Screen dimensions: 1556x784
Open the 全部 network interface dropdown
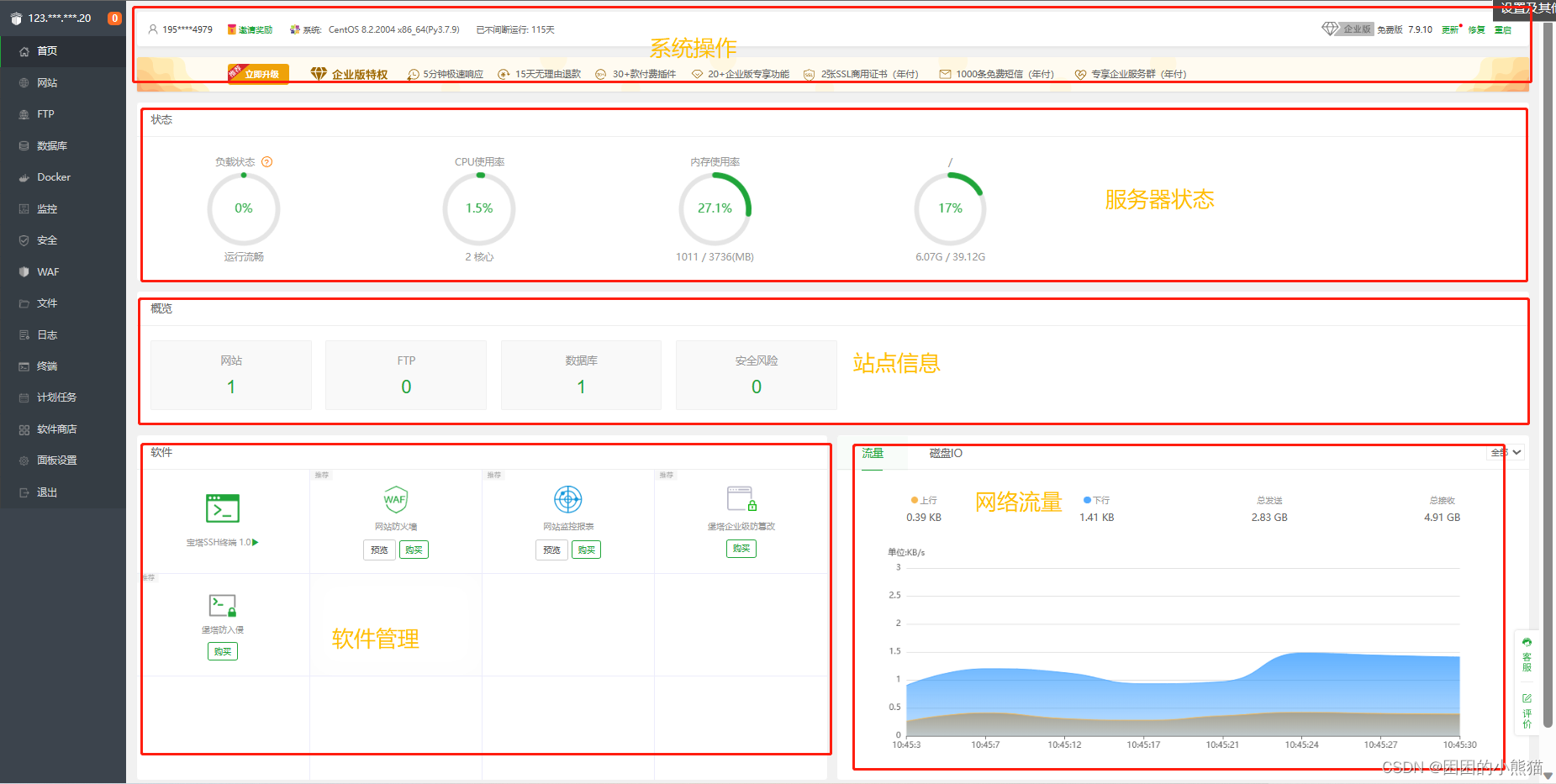(1506, 453)
